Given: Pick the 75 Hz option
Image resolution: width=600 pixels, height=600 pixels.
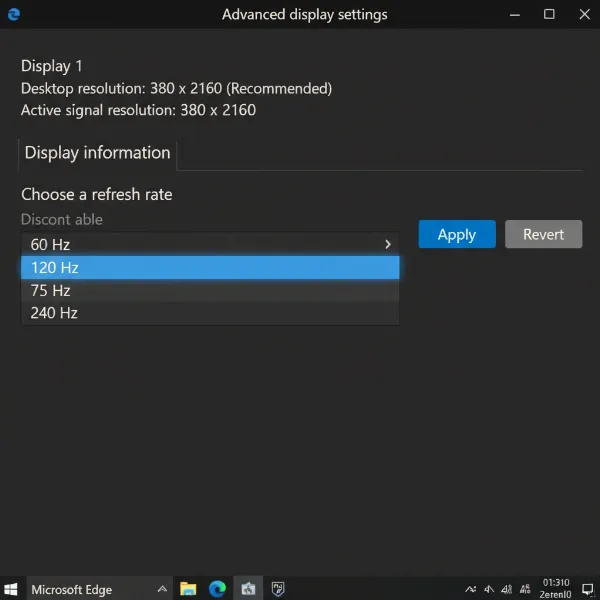Looking at the screenshot, I should pos(210,290).
